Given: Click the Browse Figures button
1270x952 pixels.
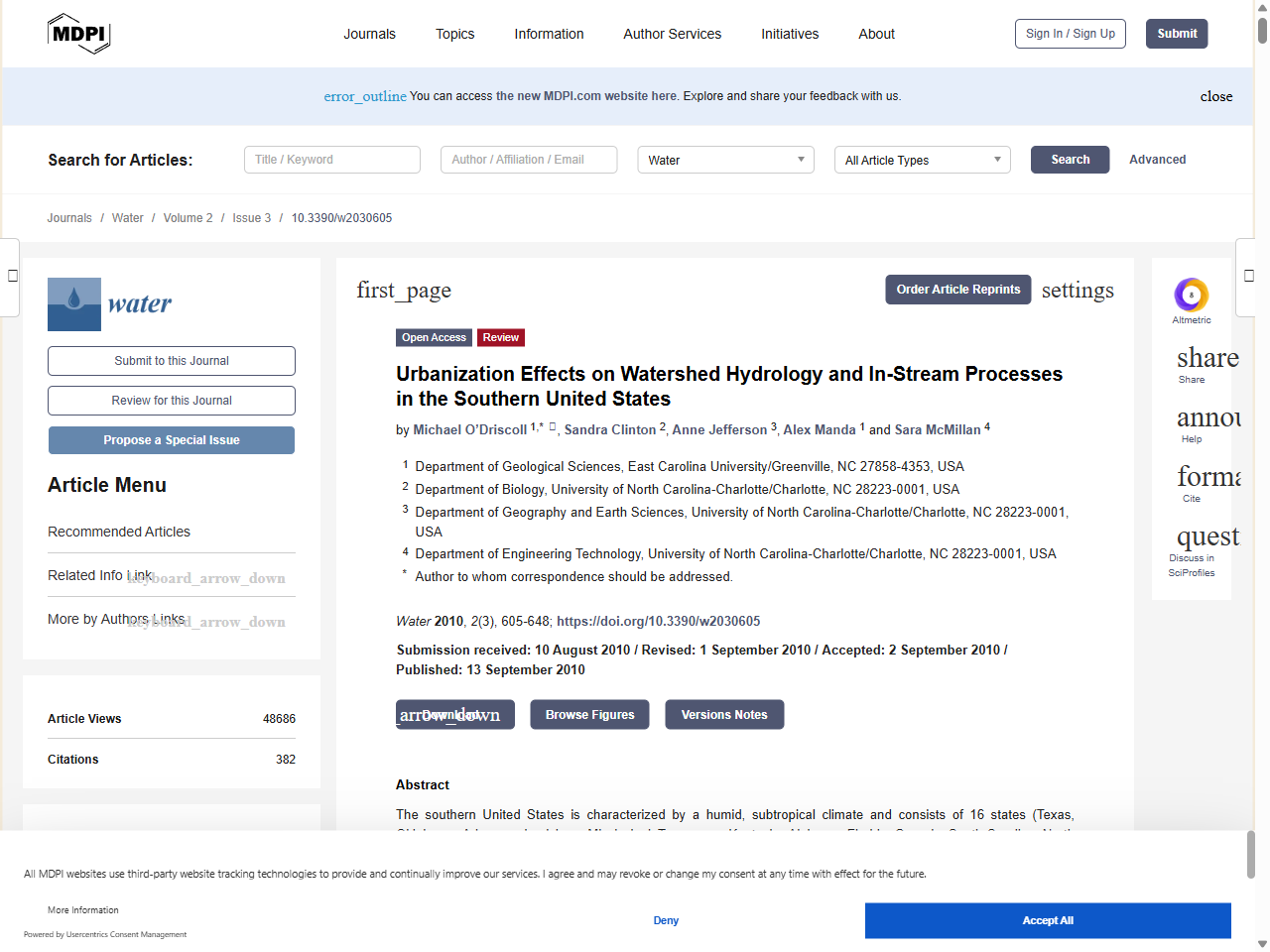Looking at the screenshot, I should pos(589,715).
